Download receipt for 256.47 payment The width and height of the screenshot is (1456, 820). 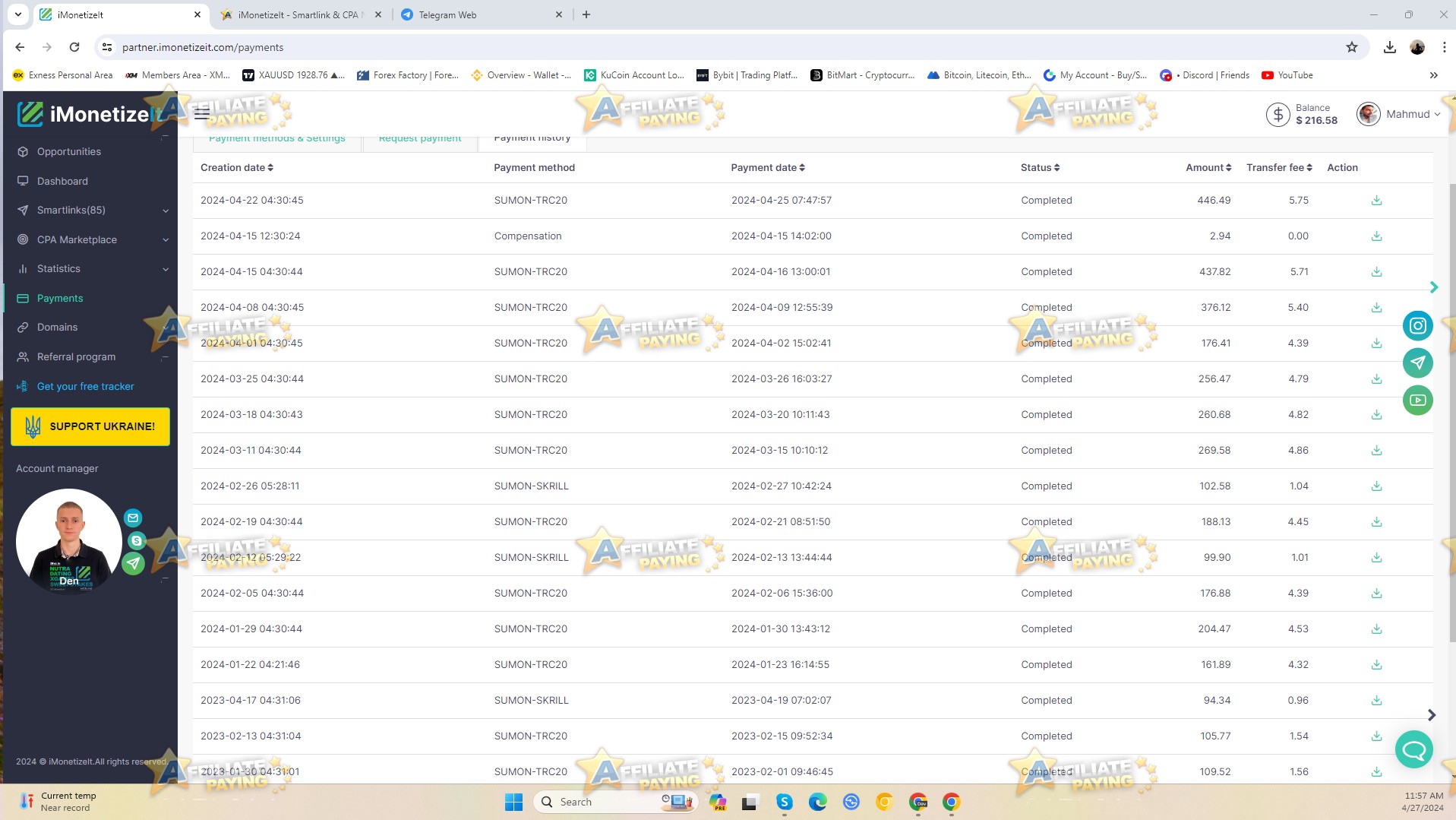(1376, 379)
